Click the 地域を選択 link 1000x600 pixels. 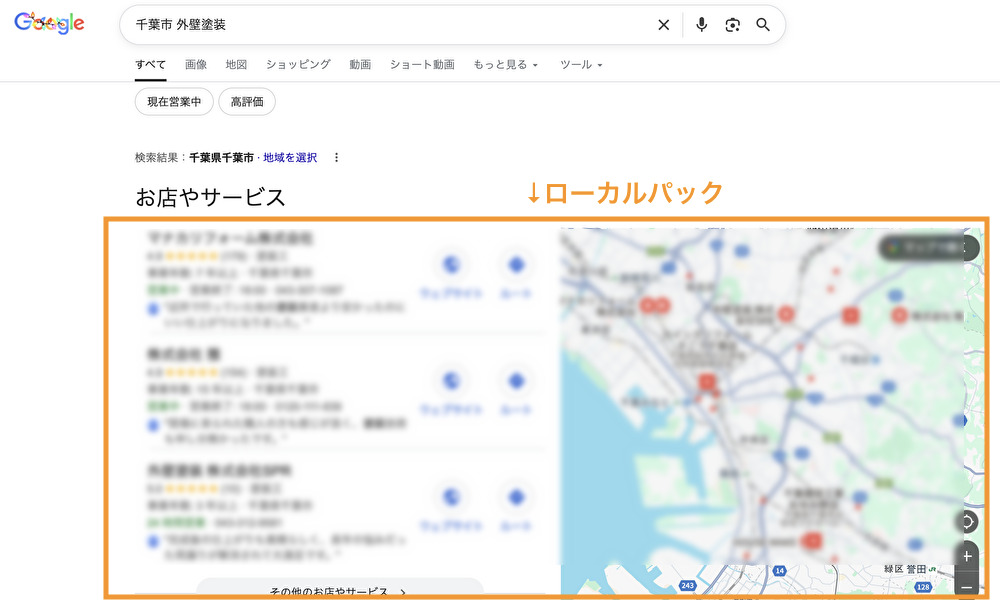point(290,158)
